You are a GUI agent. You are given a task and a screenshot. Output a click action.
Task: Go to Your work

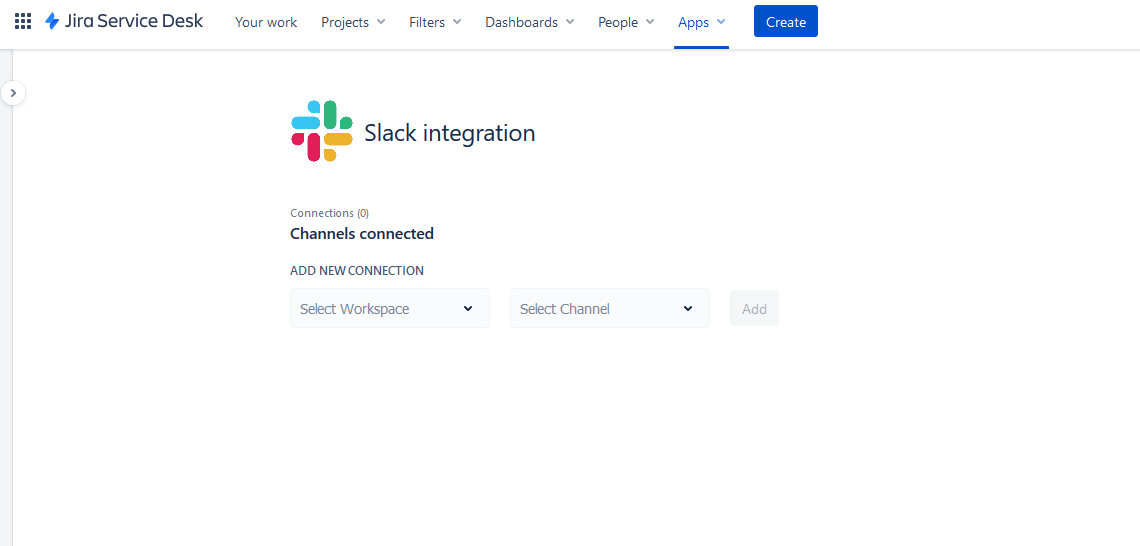click(266, 23)
